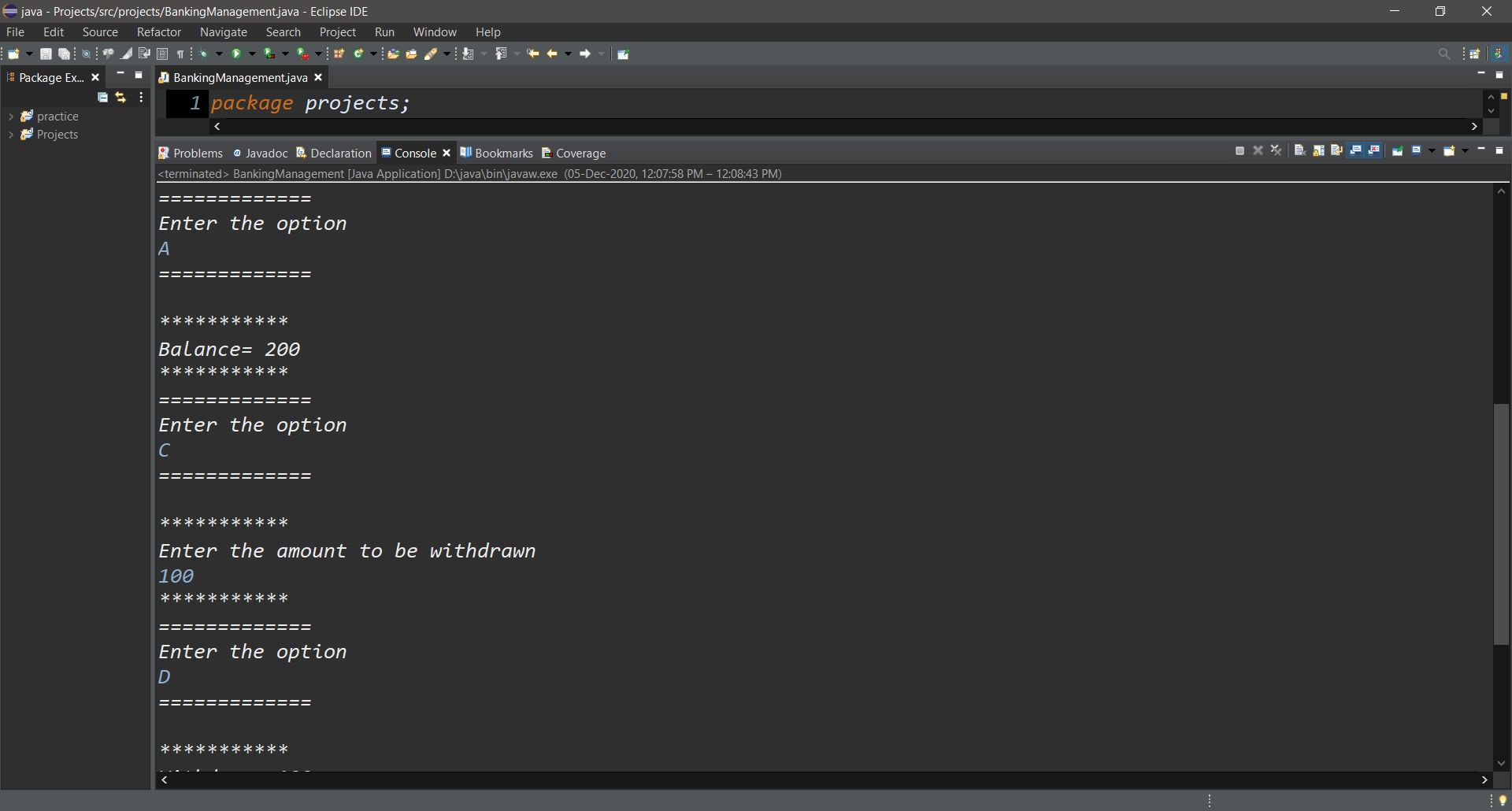Click the Terminate button in Console
Image resolution: width=1512 pixels, height=811 pixels.
[x=1240, y=150]
